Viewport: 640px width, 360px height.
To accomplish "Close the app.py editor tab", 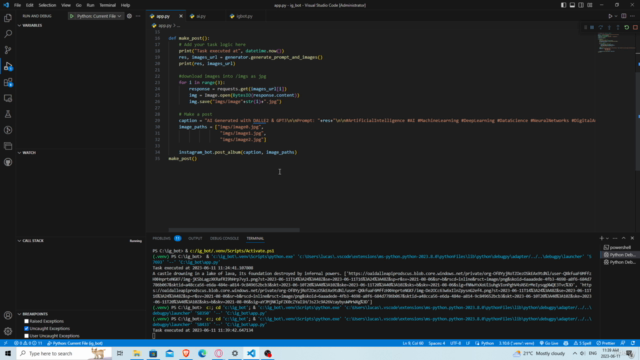I will pos(181,16).
